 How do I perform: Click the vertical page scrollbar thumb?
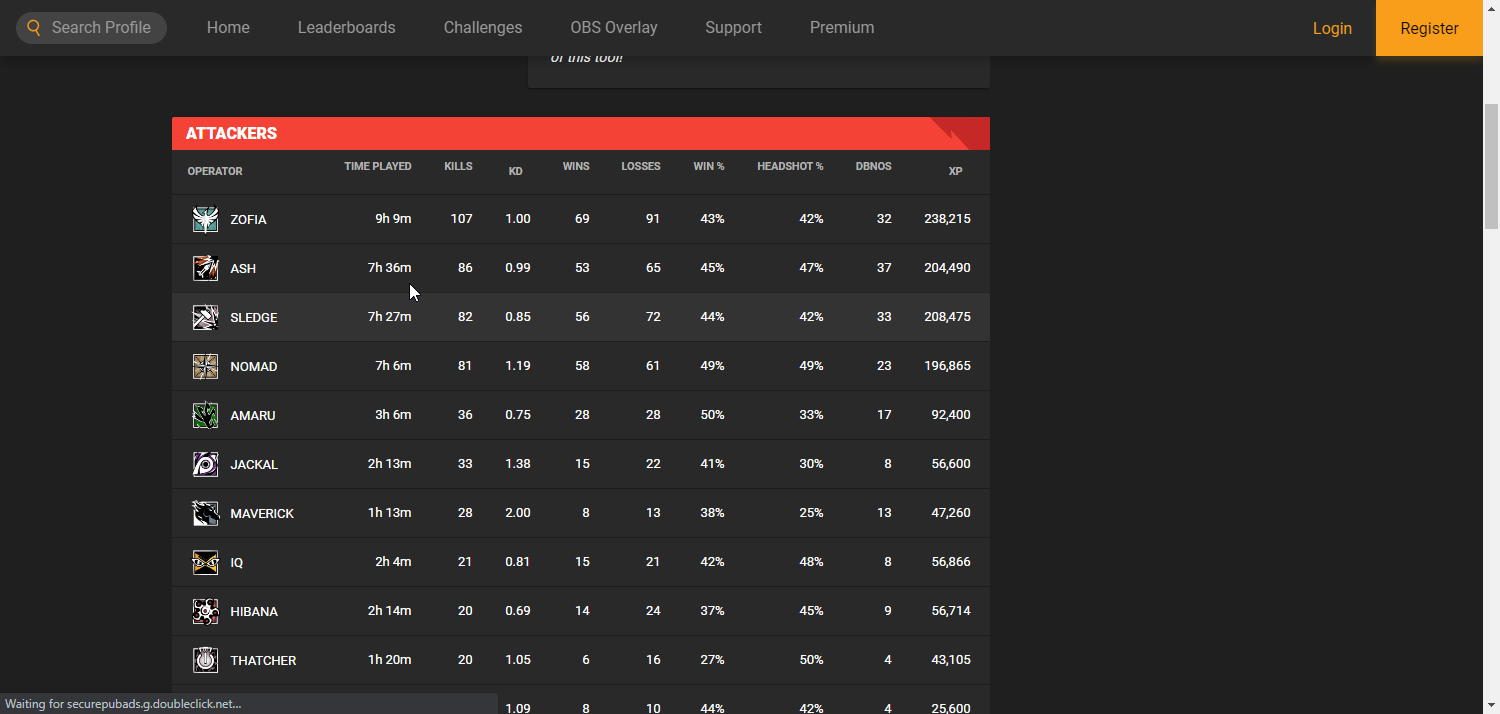point(1491,166)
